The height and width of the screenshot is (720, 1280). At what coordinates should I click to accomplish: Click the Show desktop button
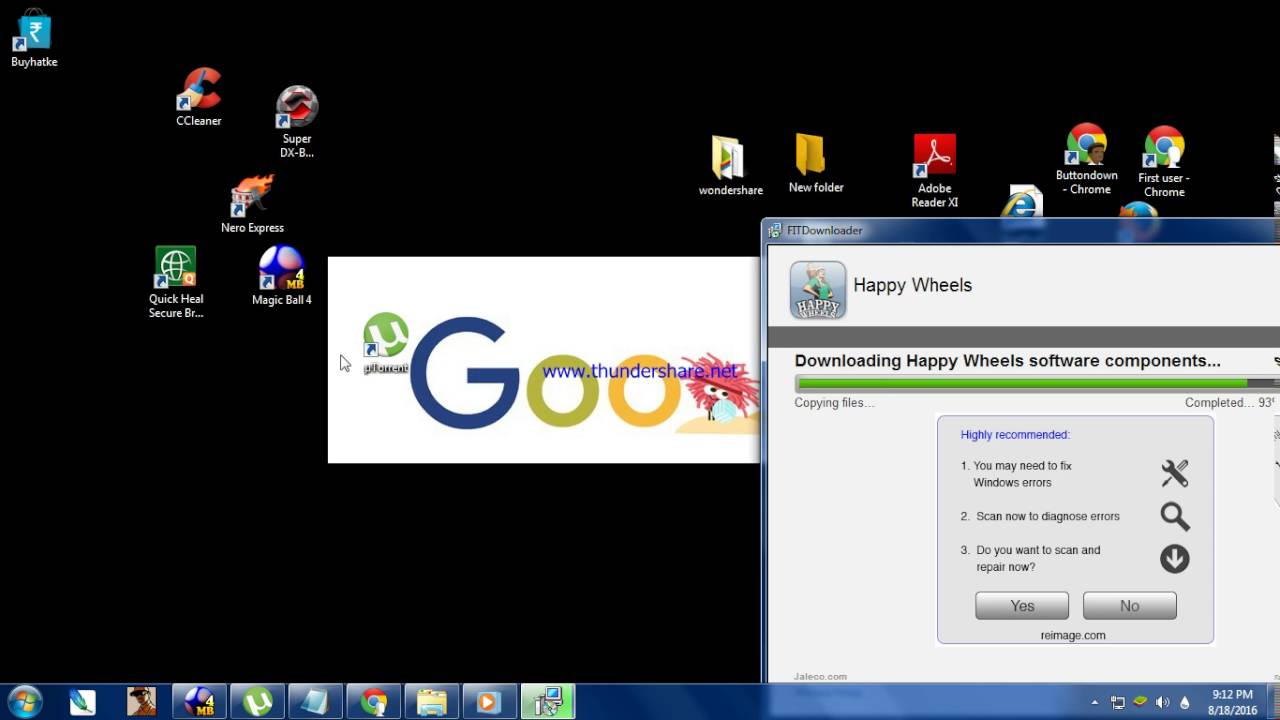coord(1274,702)
